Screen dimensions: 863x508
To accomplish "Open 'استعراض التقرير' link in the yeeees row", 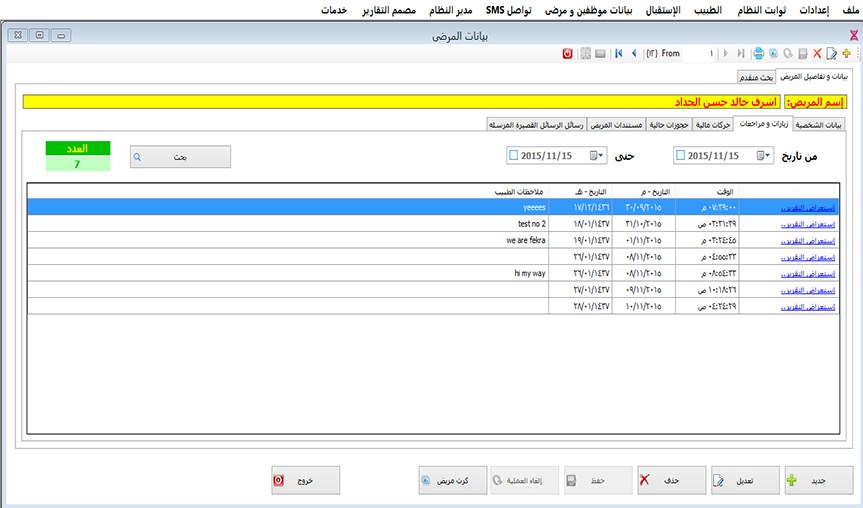I will [x=807, y=208].
